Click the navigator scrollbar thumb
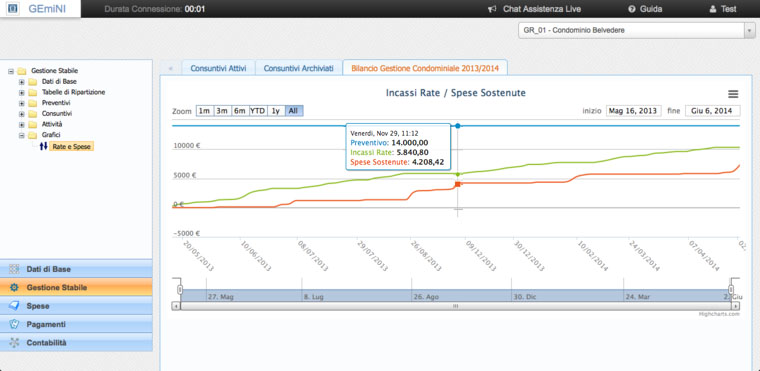This screenshot has width=760, height=371. (x=455, y=306)
